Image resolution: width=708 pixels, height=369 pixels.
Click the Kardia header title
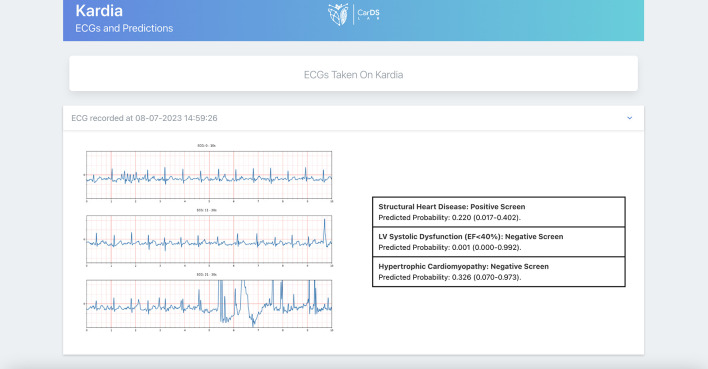coord(99,10)
